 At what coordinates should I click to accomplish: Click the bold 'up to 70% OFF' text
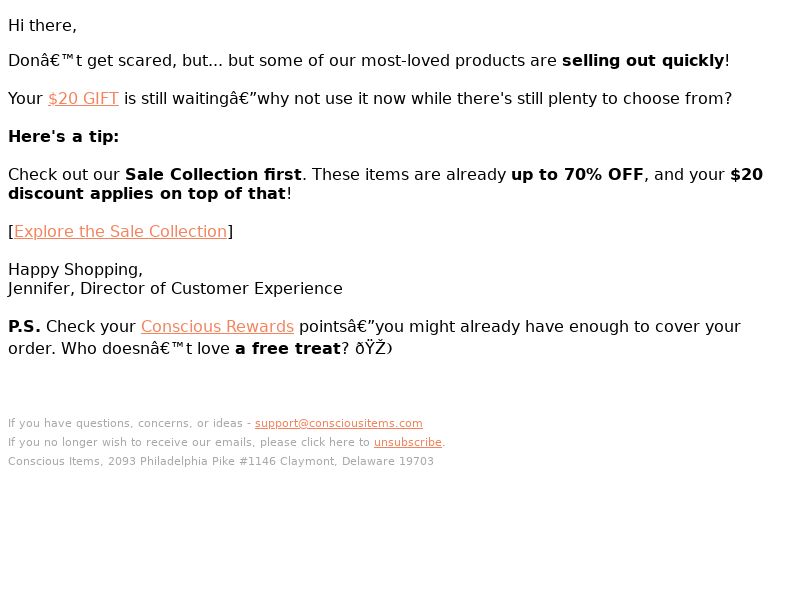pos(577,174)
